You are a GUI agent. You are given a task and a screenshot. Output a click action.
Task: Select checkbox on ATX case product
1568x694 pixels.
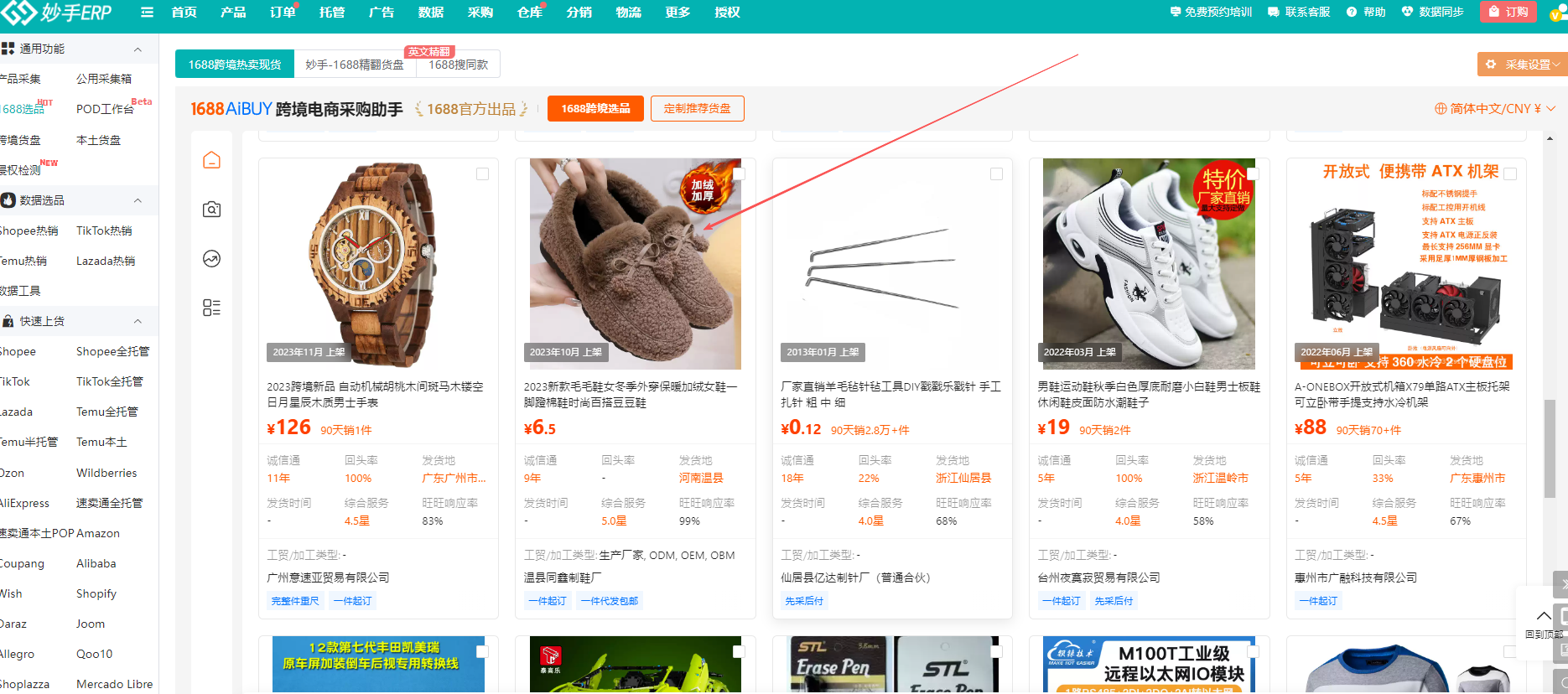click(x=1511, y=173)
